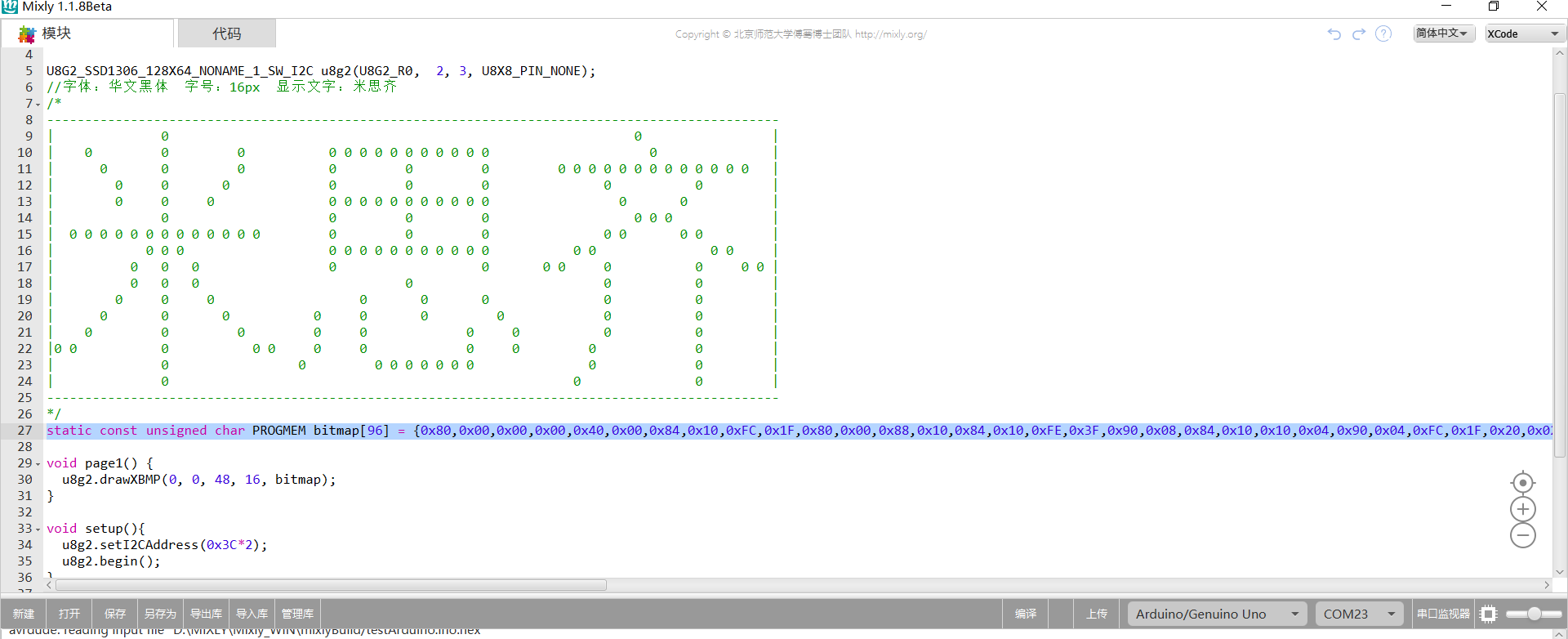Screen dimensions: 1568x639
Task: Click scroll-down arrow of editor scrollbar
Action: tap(1560, 572)
